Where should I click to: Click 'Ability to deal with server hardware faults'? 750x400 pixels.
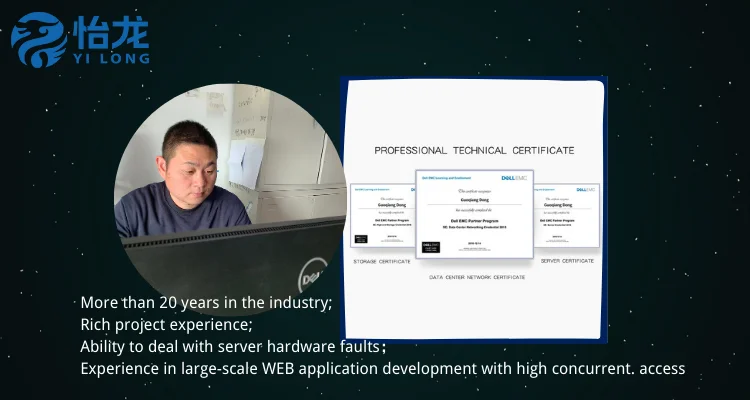point(232,346)
